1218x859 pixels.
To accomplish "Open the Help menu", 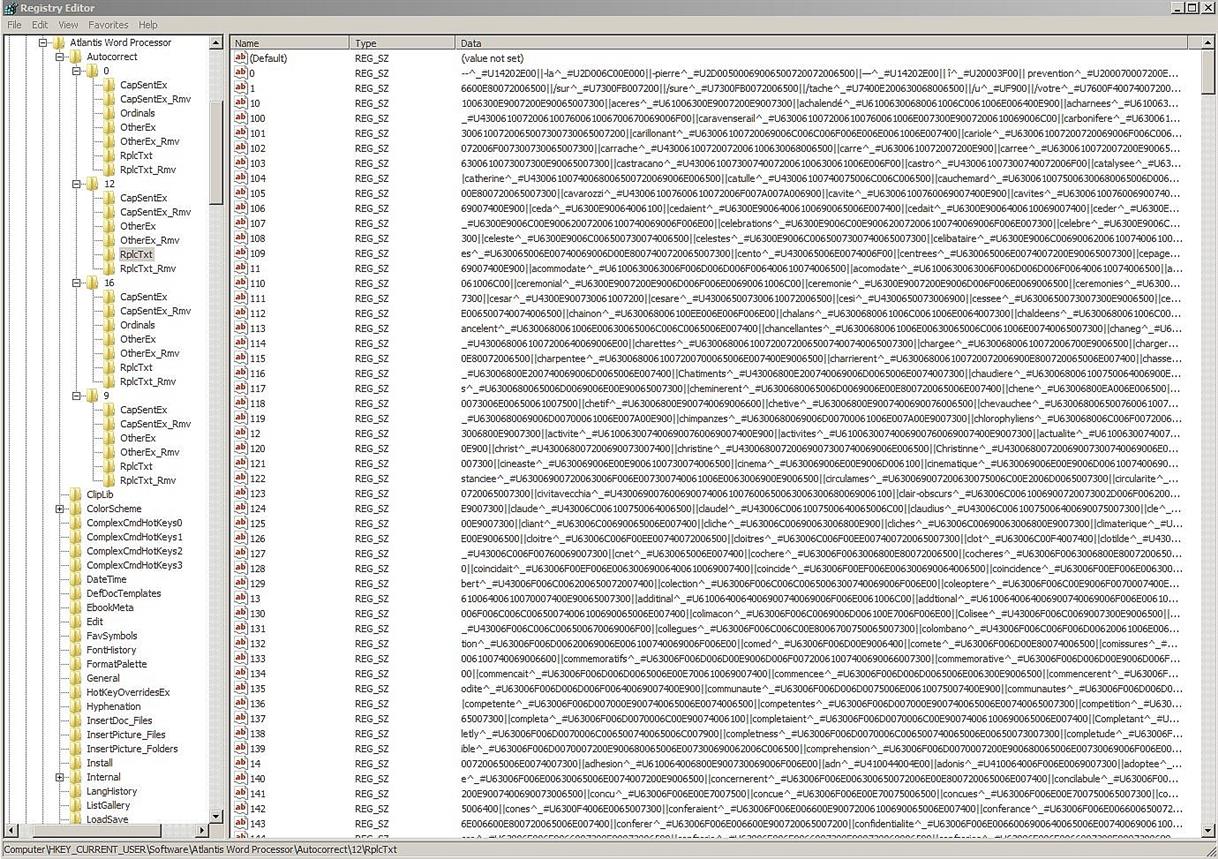I will 148,24.
